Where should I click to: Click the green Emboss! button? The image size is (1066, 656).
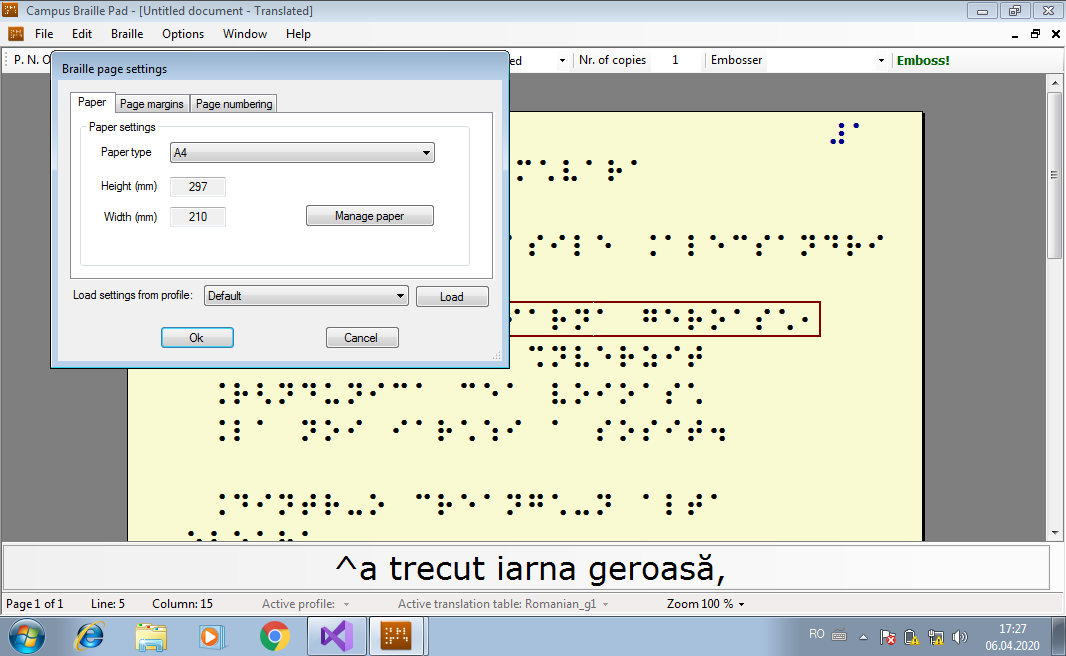click(x=923, y=60)
